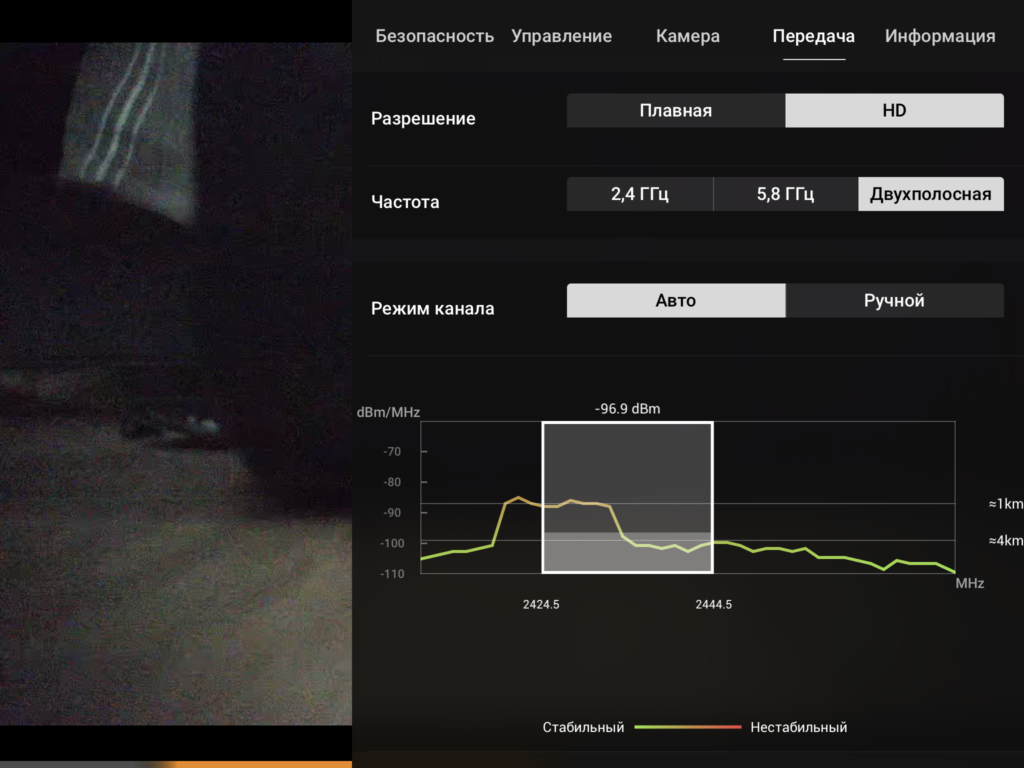This screenshot has width=1024, height=768.
Task: Tap the 2424.5 frequency label
Action: (541, 604)
